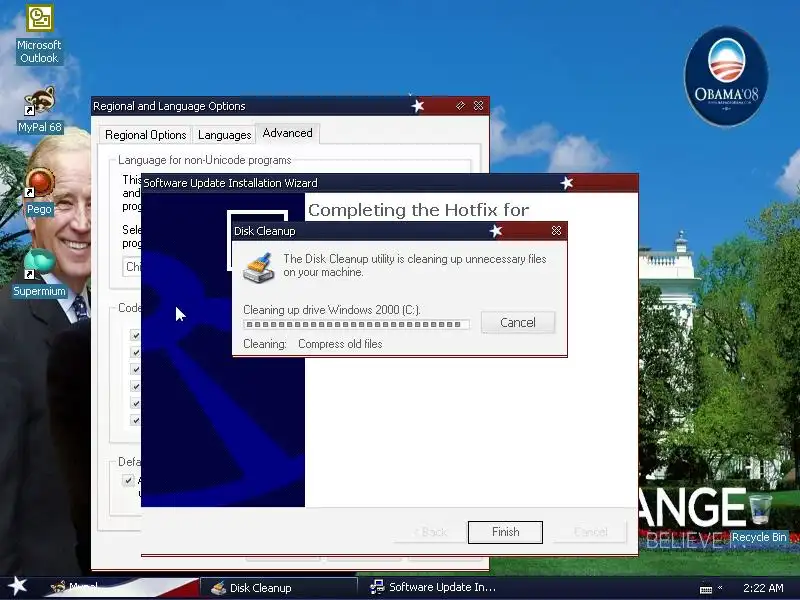This screenshot has width=800, height=600.
Task: Click the 'Completing the Hotfix for' heading
Action: (418, 210)
